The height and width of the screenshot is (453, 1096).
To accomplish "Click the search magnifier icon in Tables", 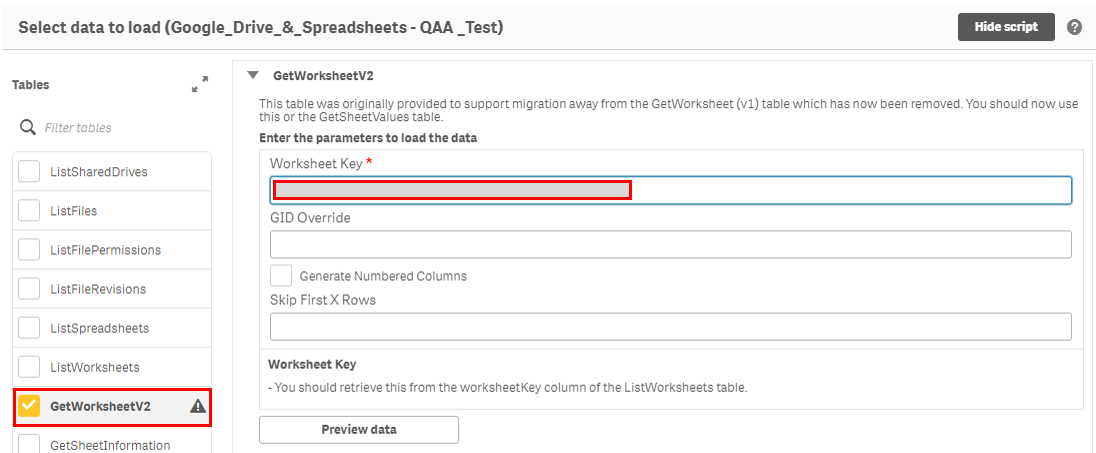I will [27, 127].
